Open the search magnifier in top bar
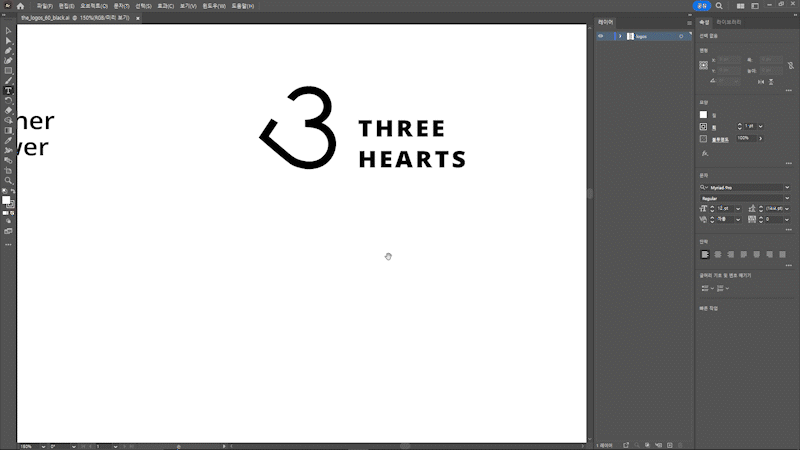 click(719, 6)
